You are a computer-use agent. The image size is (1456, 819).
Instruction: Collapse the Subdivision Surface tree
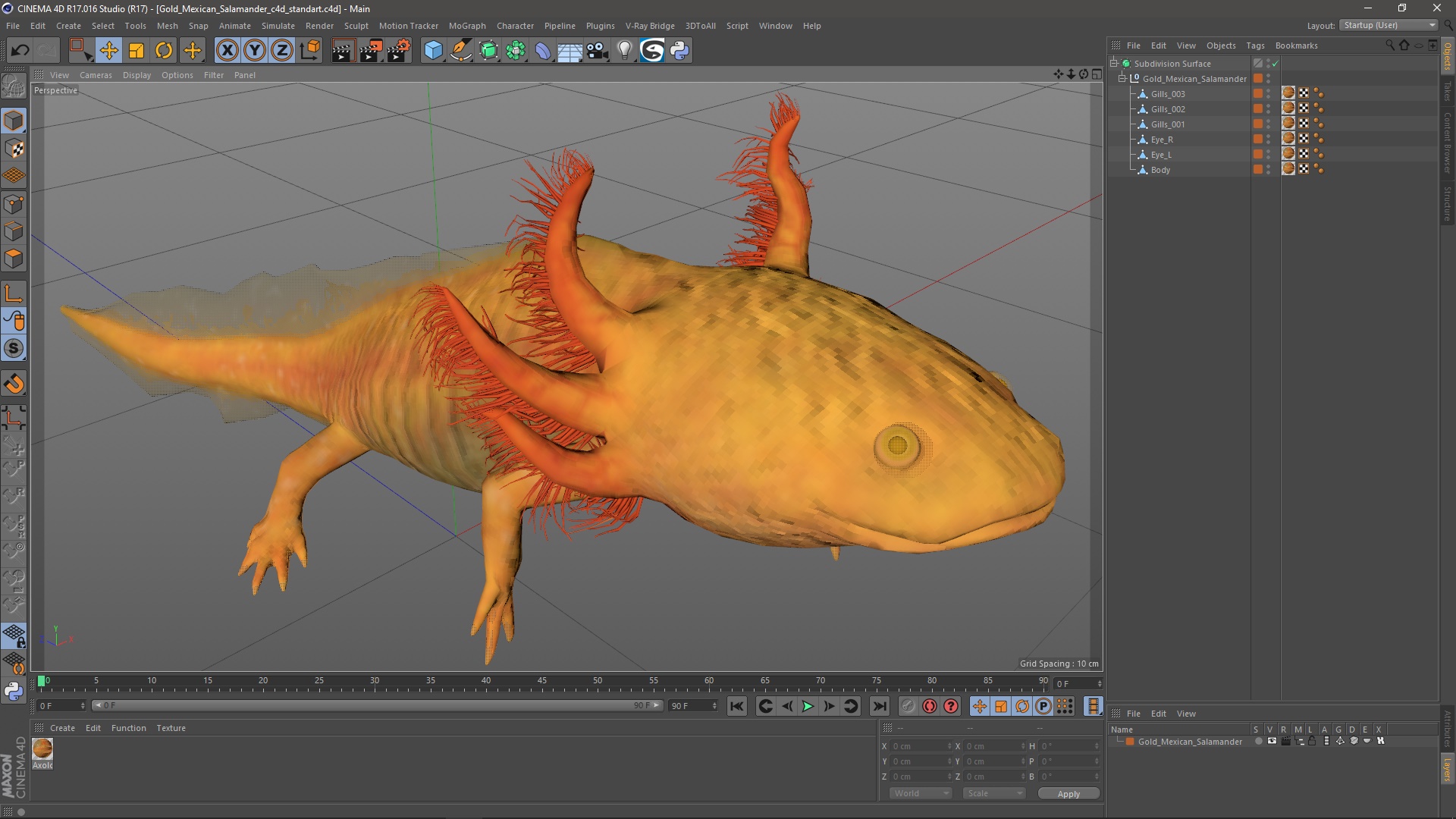1114,64
